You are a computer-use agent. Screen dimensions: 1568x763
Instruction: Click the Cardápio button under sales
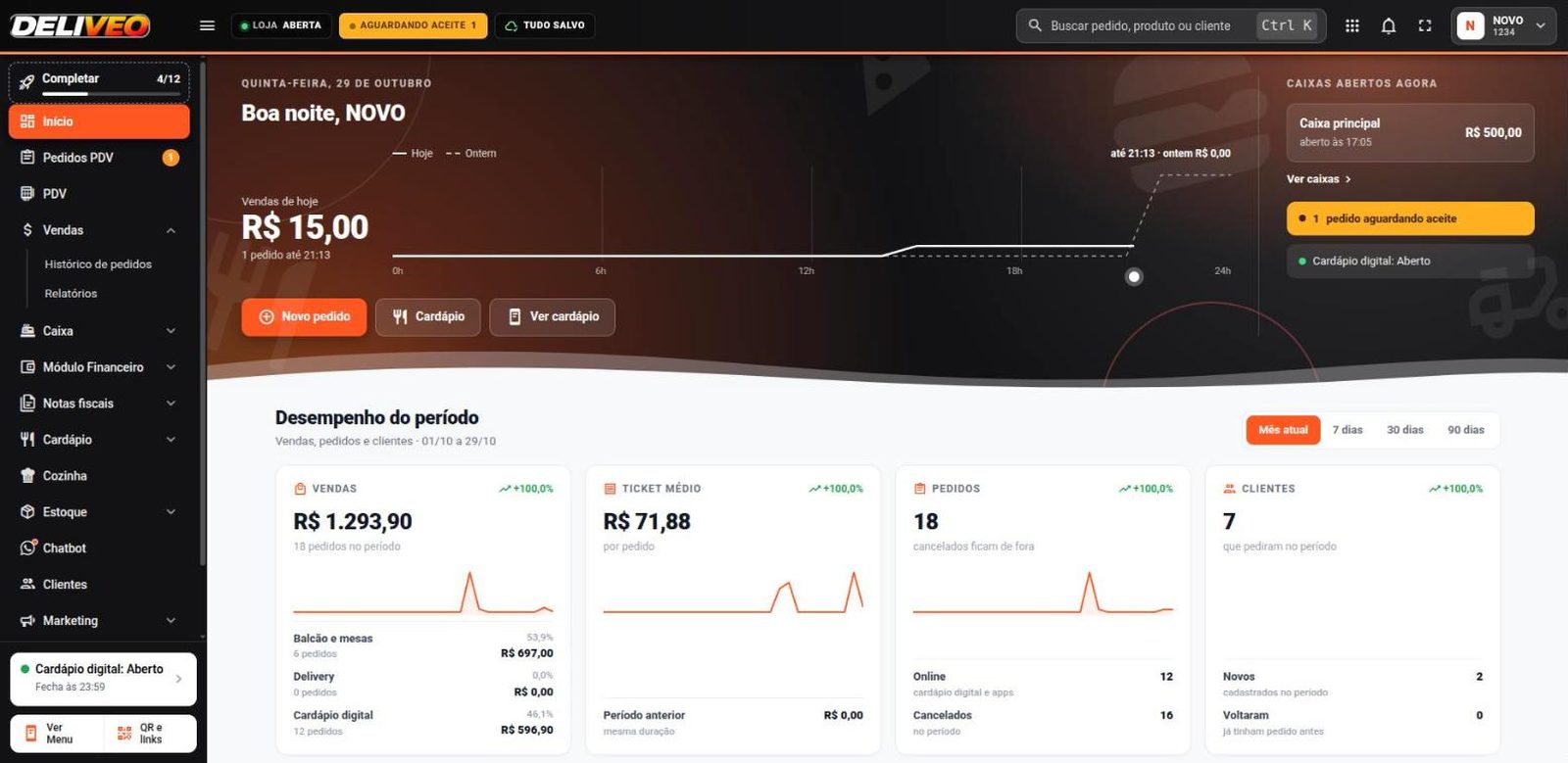pos(428,316)
